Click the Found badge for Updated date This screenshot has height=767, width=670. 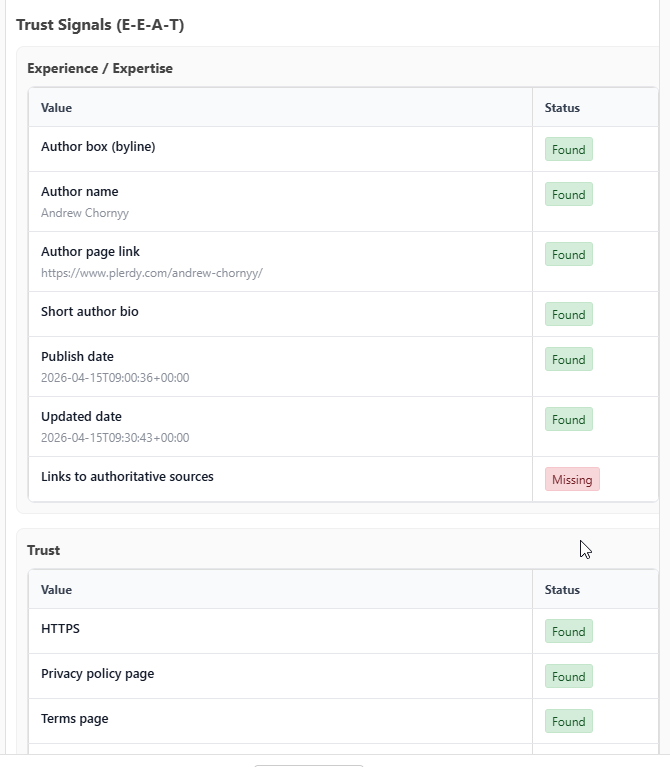point(568,420)
